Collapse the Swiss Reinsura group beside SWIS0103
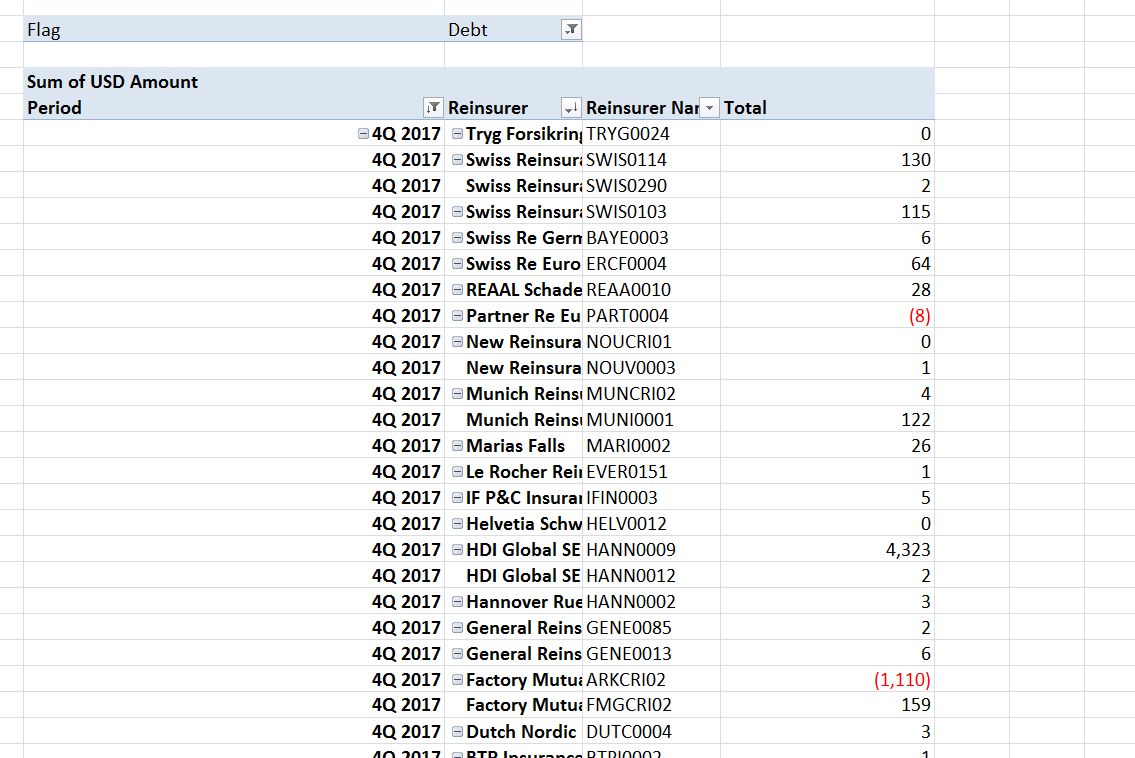 pyautogui.click(x=457, y=212)
